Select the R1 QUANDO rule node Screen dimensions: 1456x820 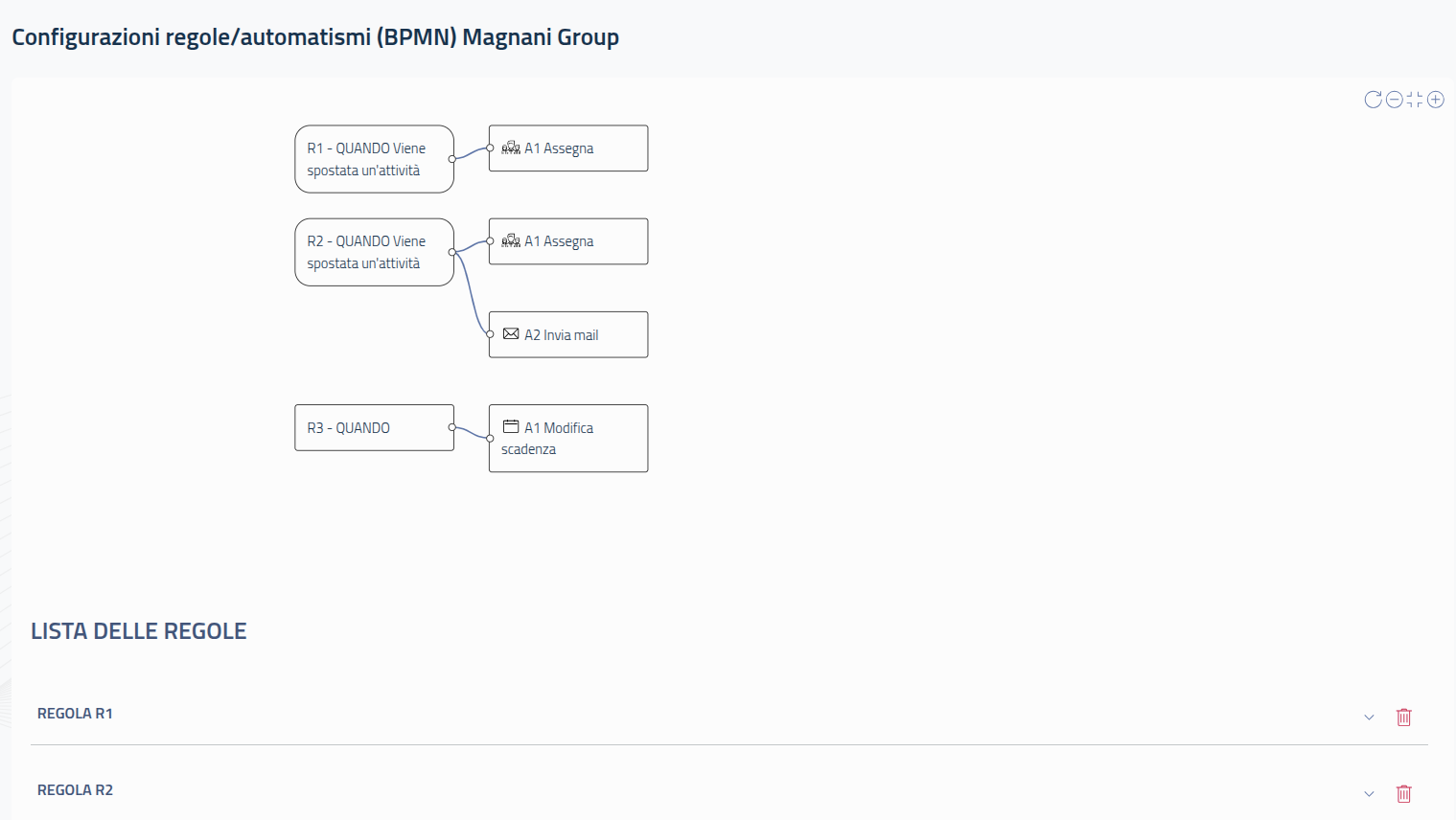coord(374,159)
